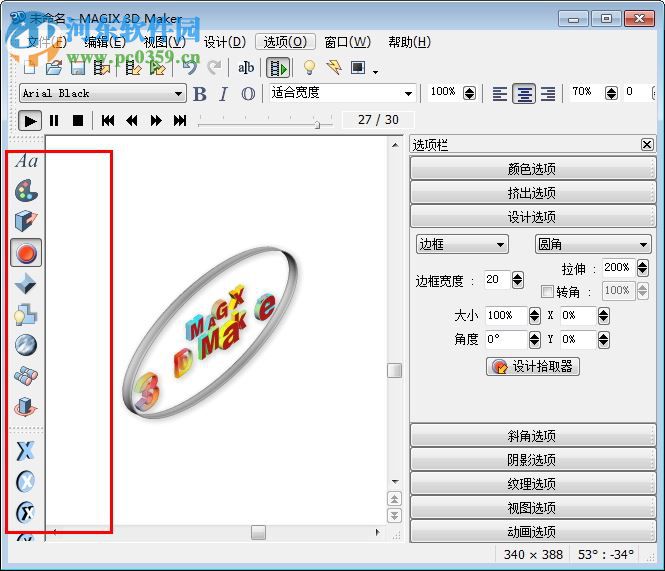665x571 pixels.
Task: Open the 视图(V) menu
Action: (x=165, y=42)
